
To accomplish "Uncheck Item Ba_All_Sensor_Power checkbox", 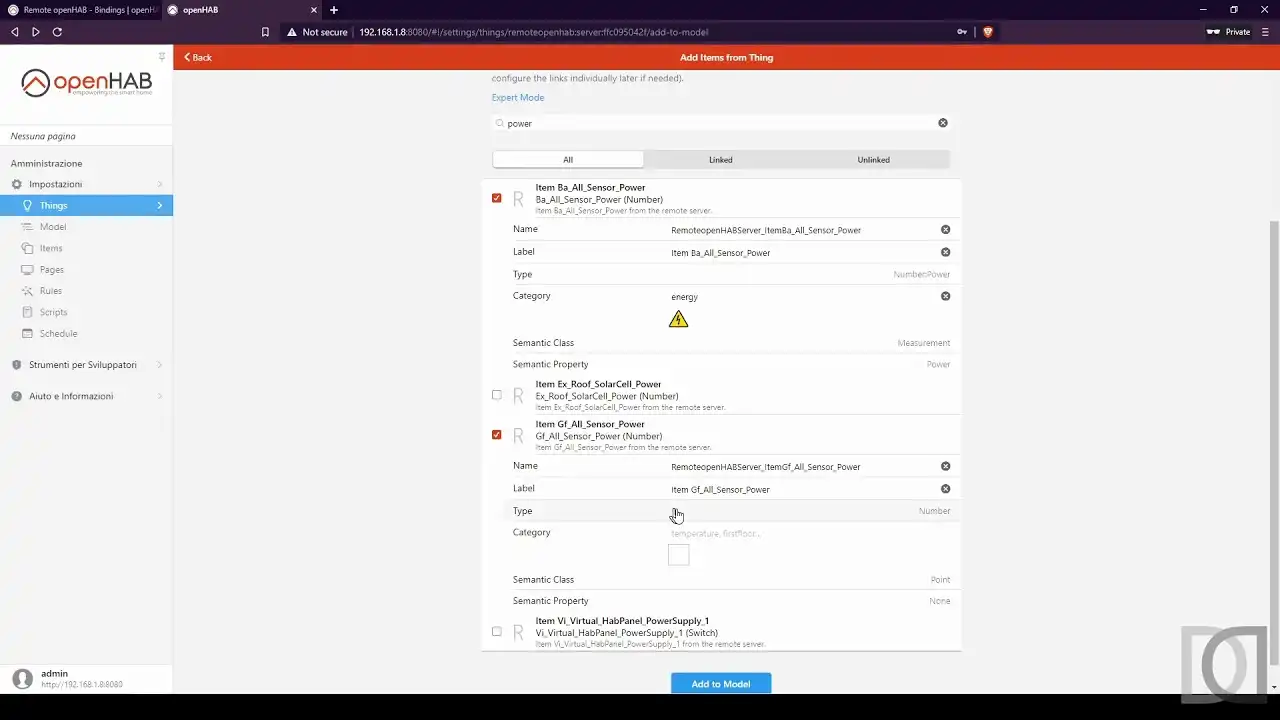I will [x=497, y=198].
